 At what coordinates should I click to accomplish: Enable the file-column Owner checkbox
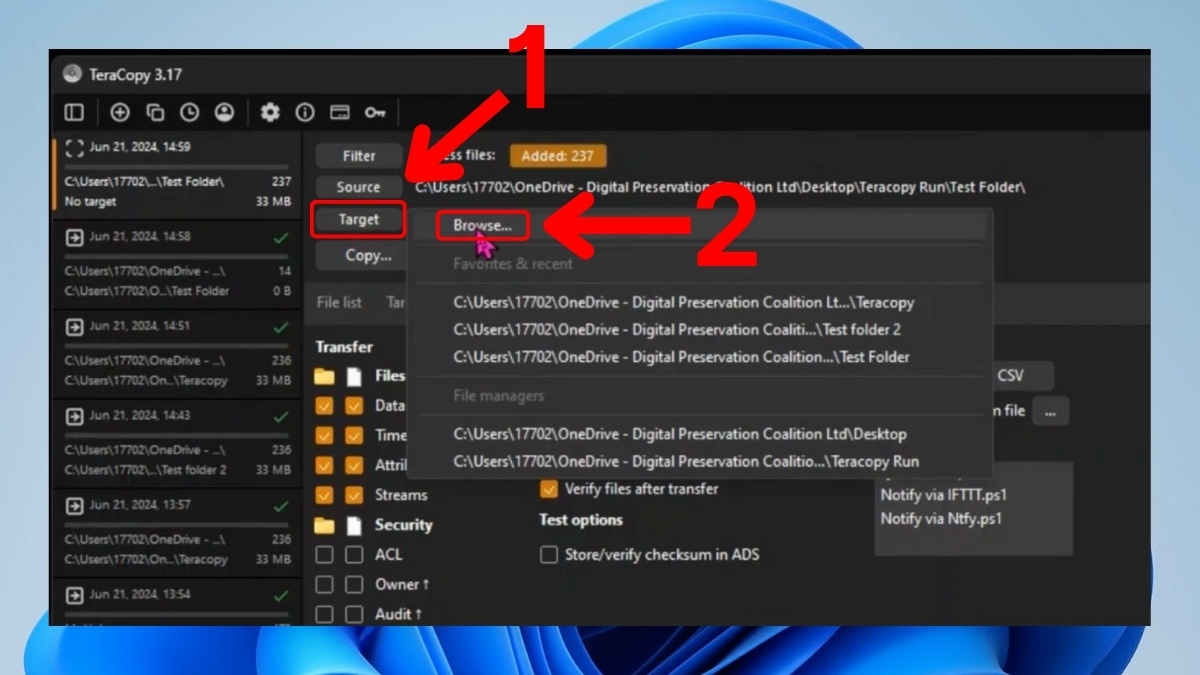(x=354, y=584)
